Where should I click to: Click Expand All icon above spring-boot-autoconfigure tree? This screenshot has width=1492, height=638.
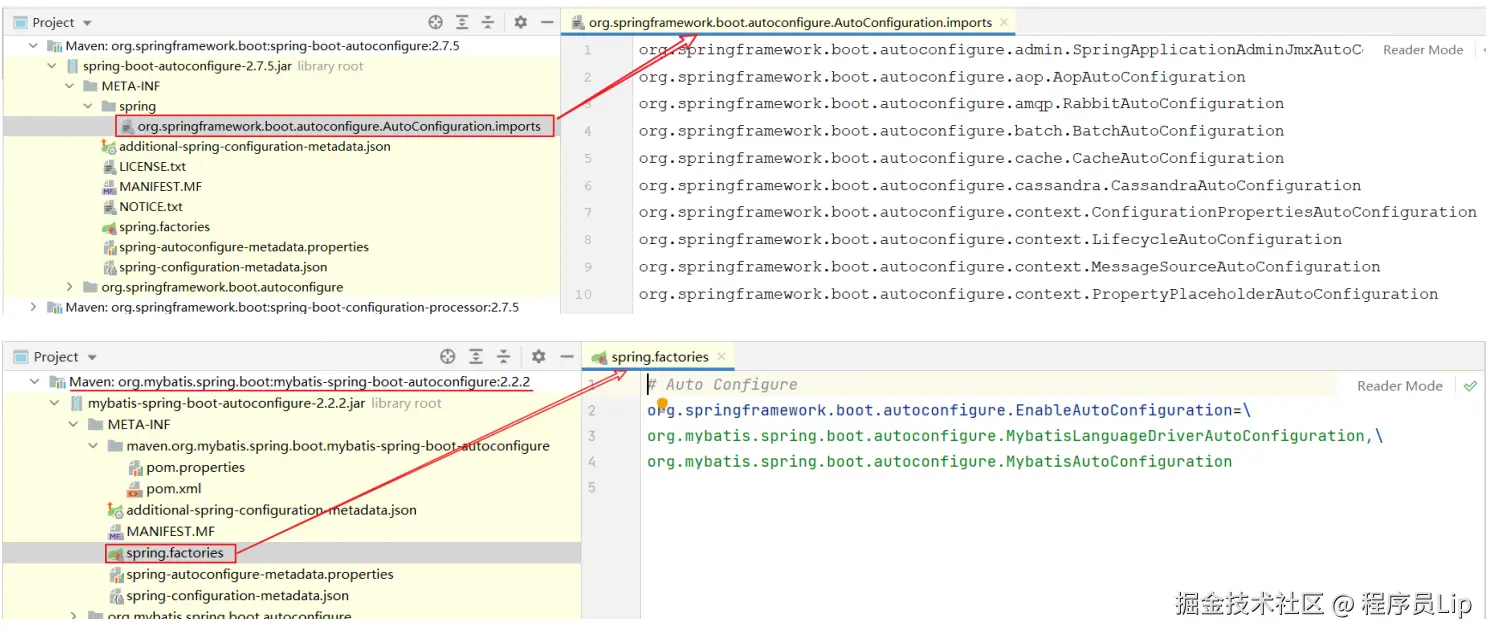click(462, 22)
